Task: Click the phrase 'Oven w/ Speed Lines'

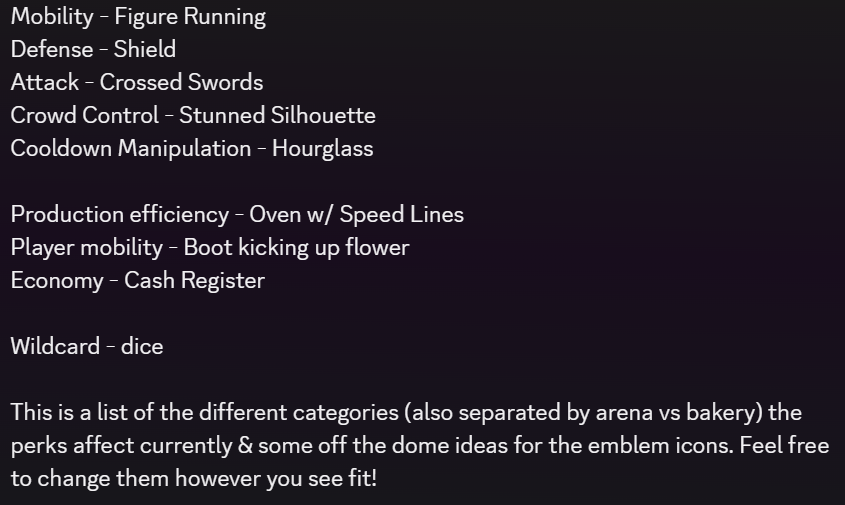Action: [x=357, y=215]
